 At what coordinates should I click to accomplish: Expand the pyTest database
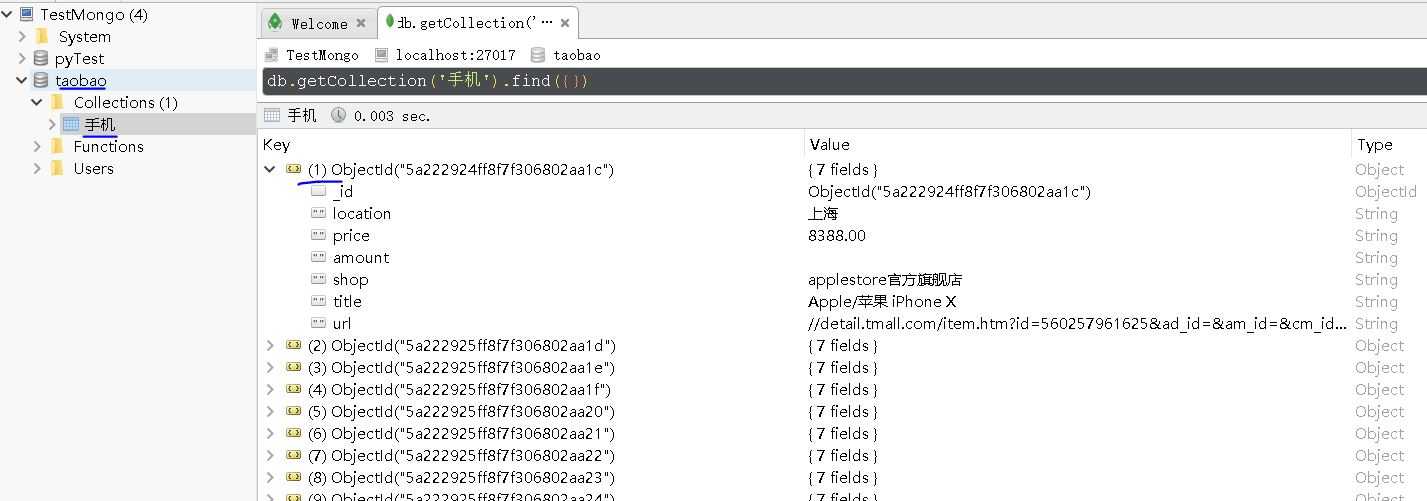tap(23, 59)
